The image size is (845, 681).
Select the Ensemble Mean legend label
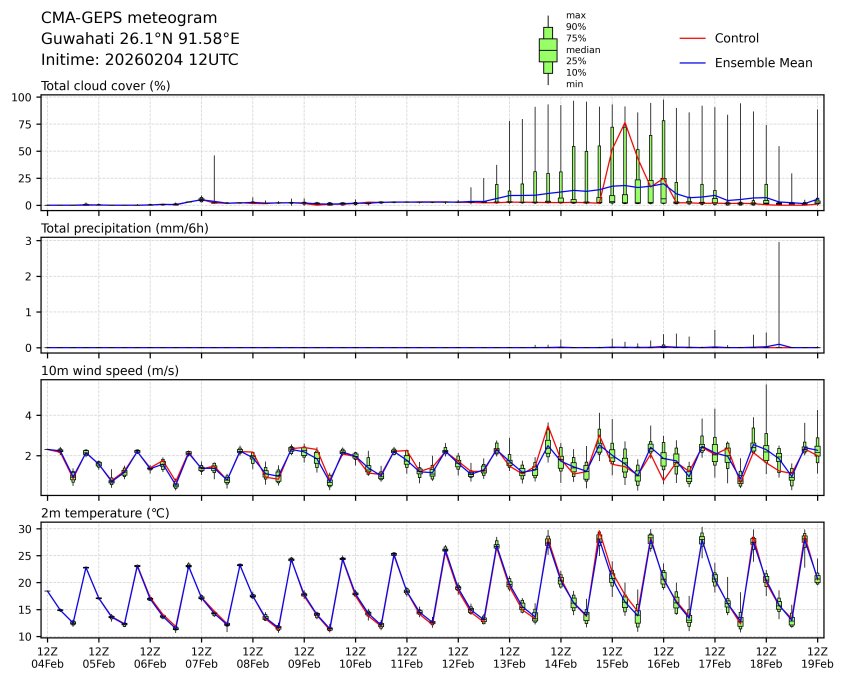(763, 63)
